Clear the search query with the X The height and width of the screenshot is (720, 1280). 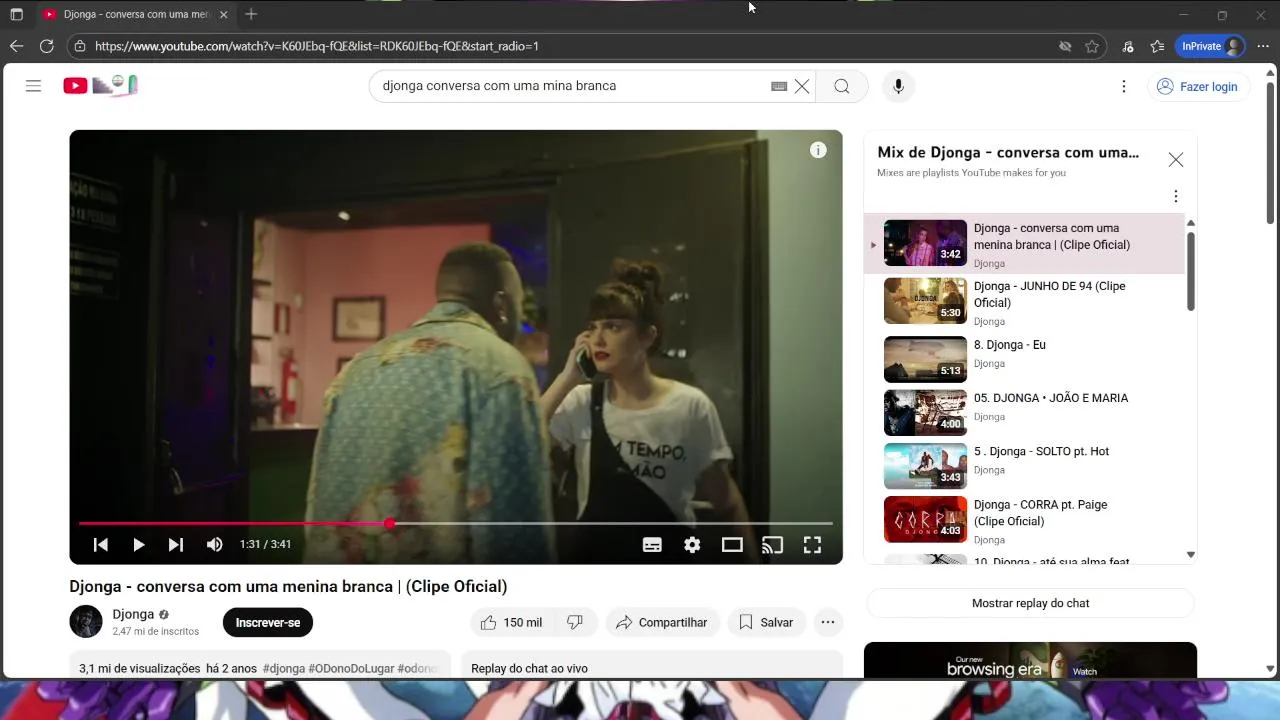(x=802, y=86)
